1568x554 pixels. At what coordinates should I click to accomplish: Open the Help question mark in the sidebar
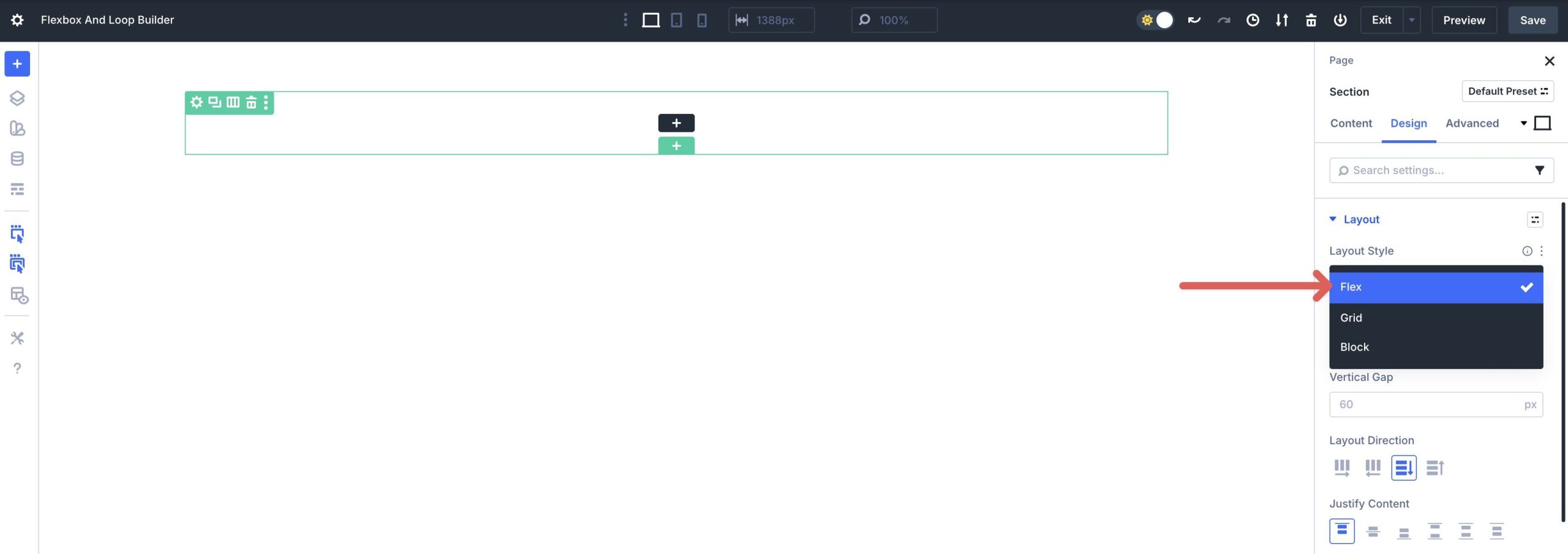click(17, 368)
